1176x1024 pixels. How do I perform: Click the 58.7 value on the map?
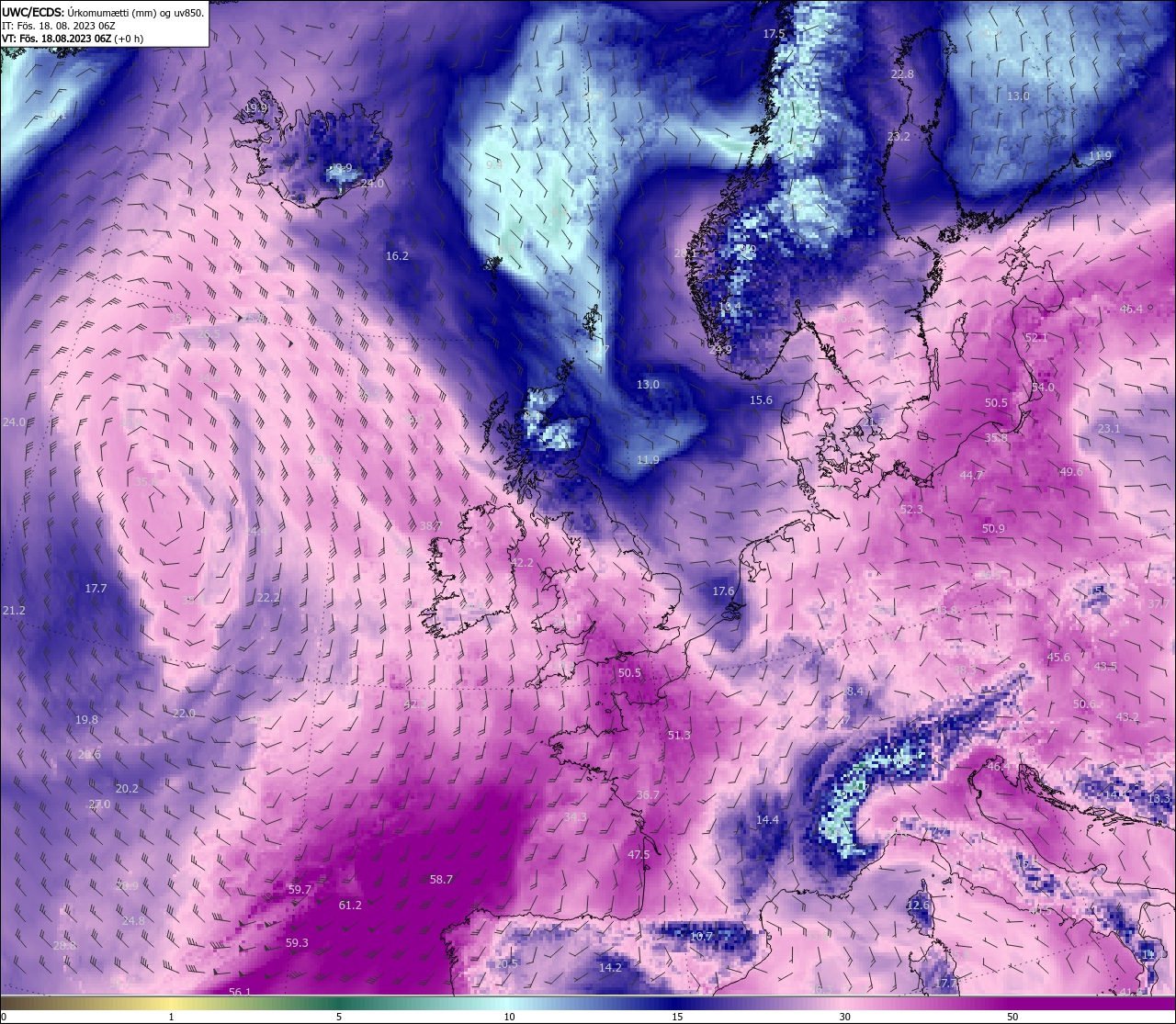pyautogui.click(x=441, y=880)
